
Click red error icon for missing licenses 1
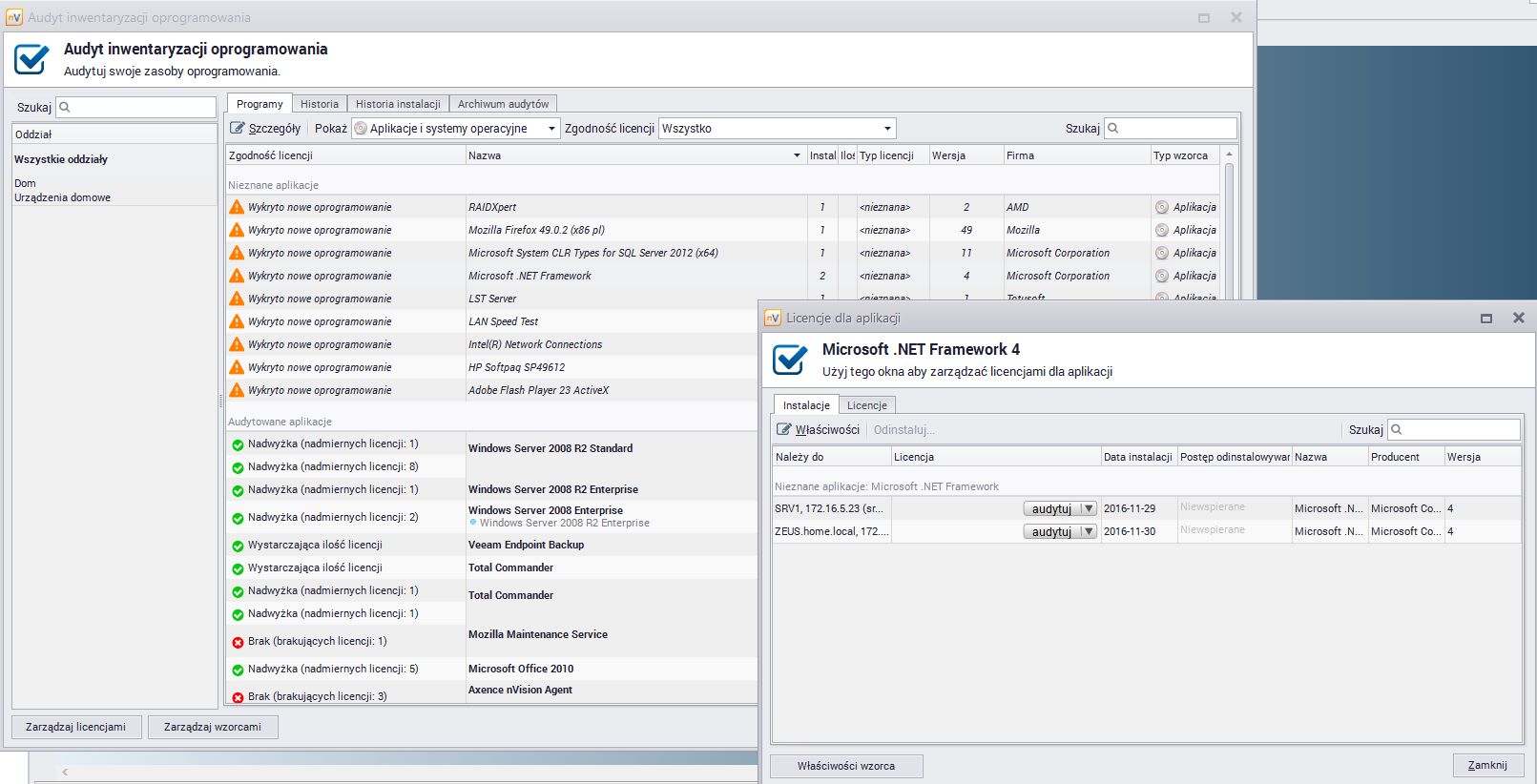point(238,642)
